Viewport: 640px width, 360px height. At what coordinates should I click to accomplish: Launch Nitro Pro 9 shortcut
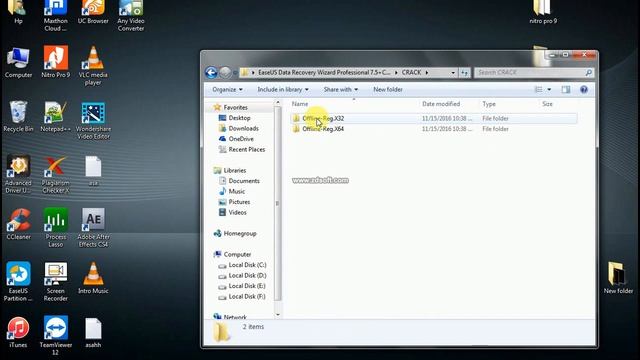click(56, 62)
